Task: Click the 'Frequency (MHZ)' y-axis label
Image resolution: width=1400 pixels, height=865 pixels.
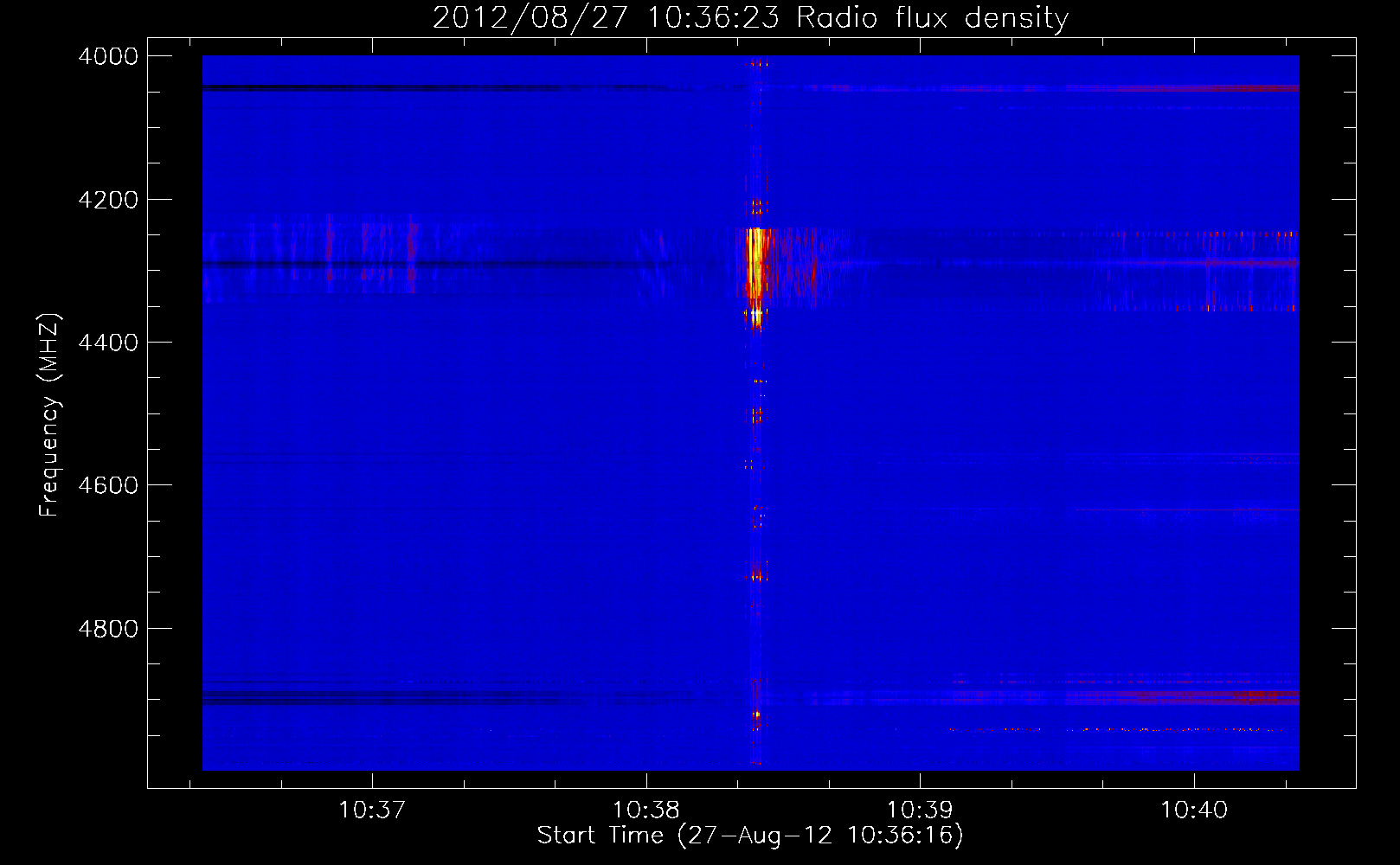Action: [x=49, y=415]
